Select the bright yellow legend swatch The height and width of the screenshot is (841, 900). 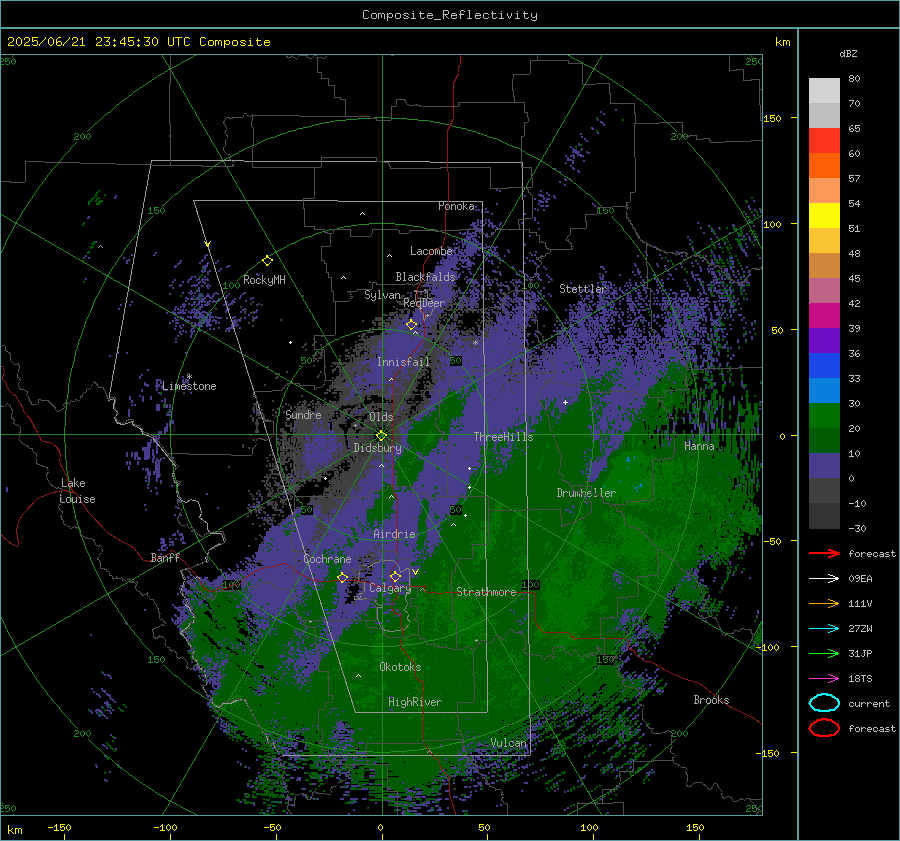[824, 216]
